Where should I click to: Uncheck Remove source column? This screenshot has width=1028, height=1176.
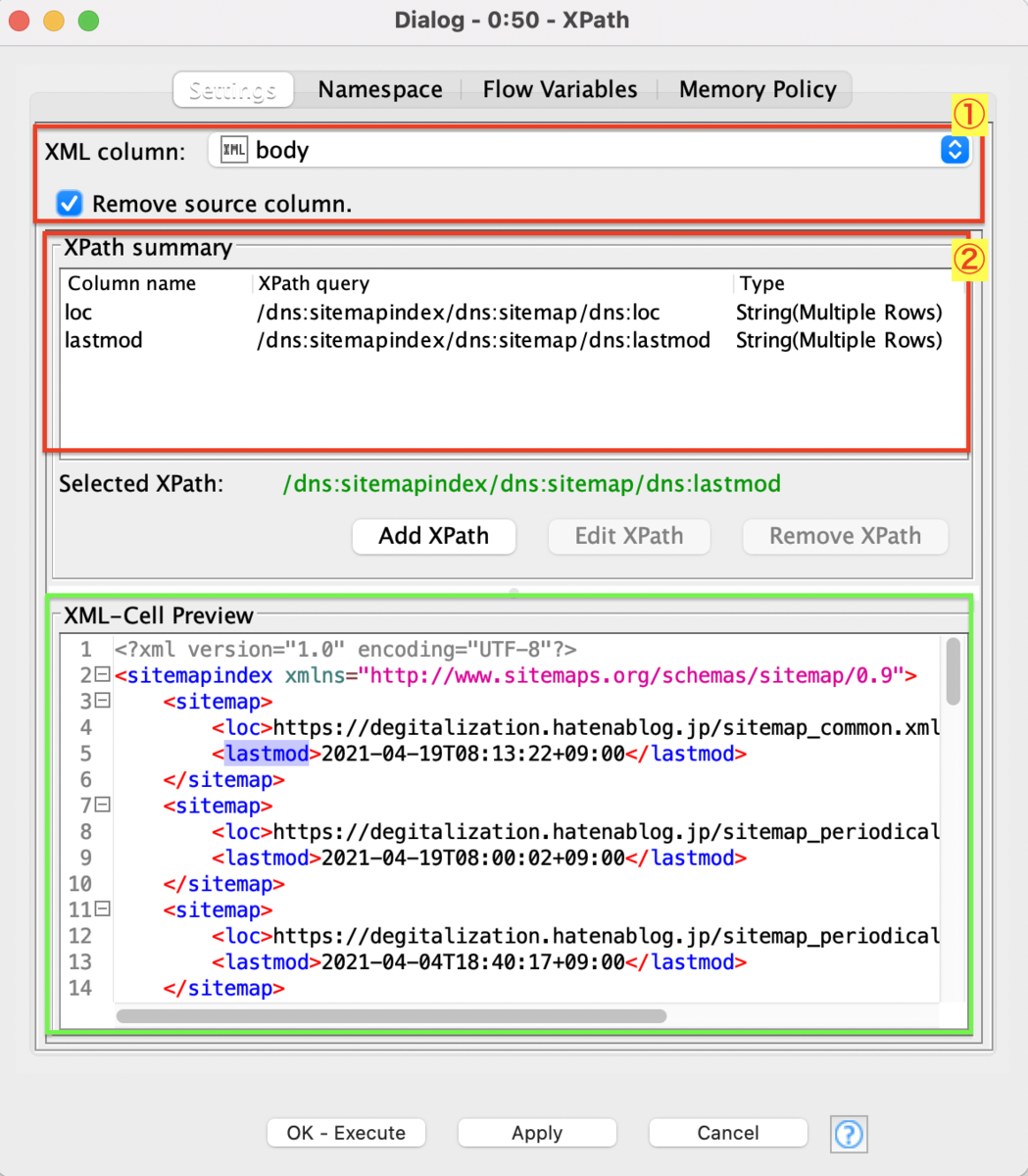pos(68,203)
